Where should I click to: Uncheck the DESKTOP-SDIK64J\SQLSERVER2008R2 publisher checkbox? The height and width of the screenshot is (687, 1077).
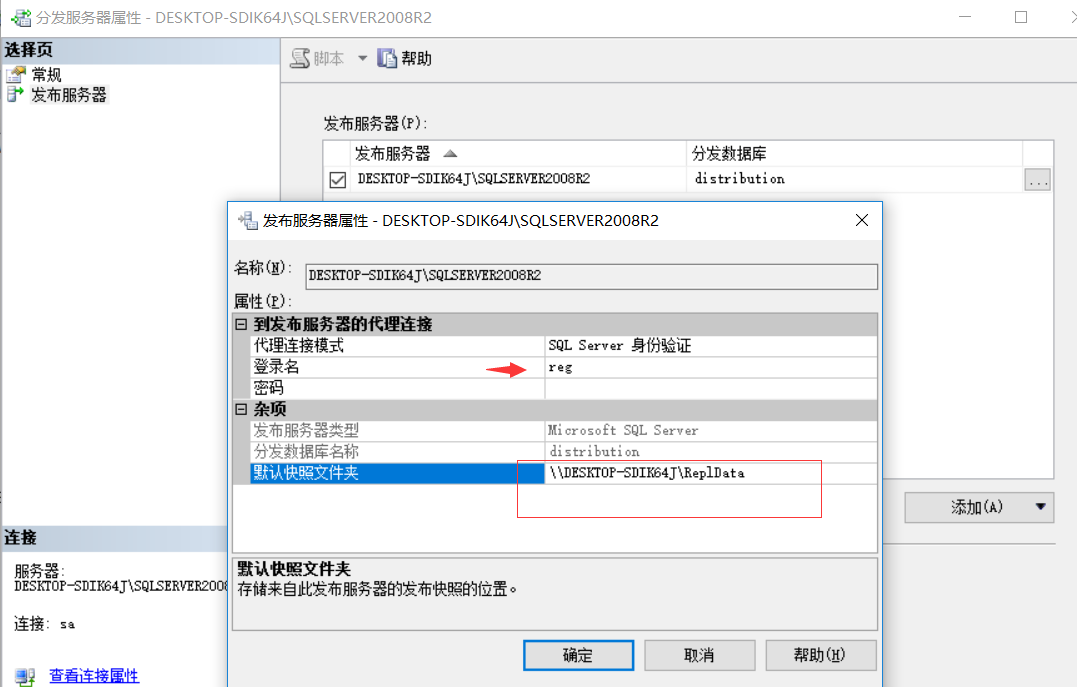(338, 180)
